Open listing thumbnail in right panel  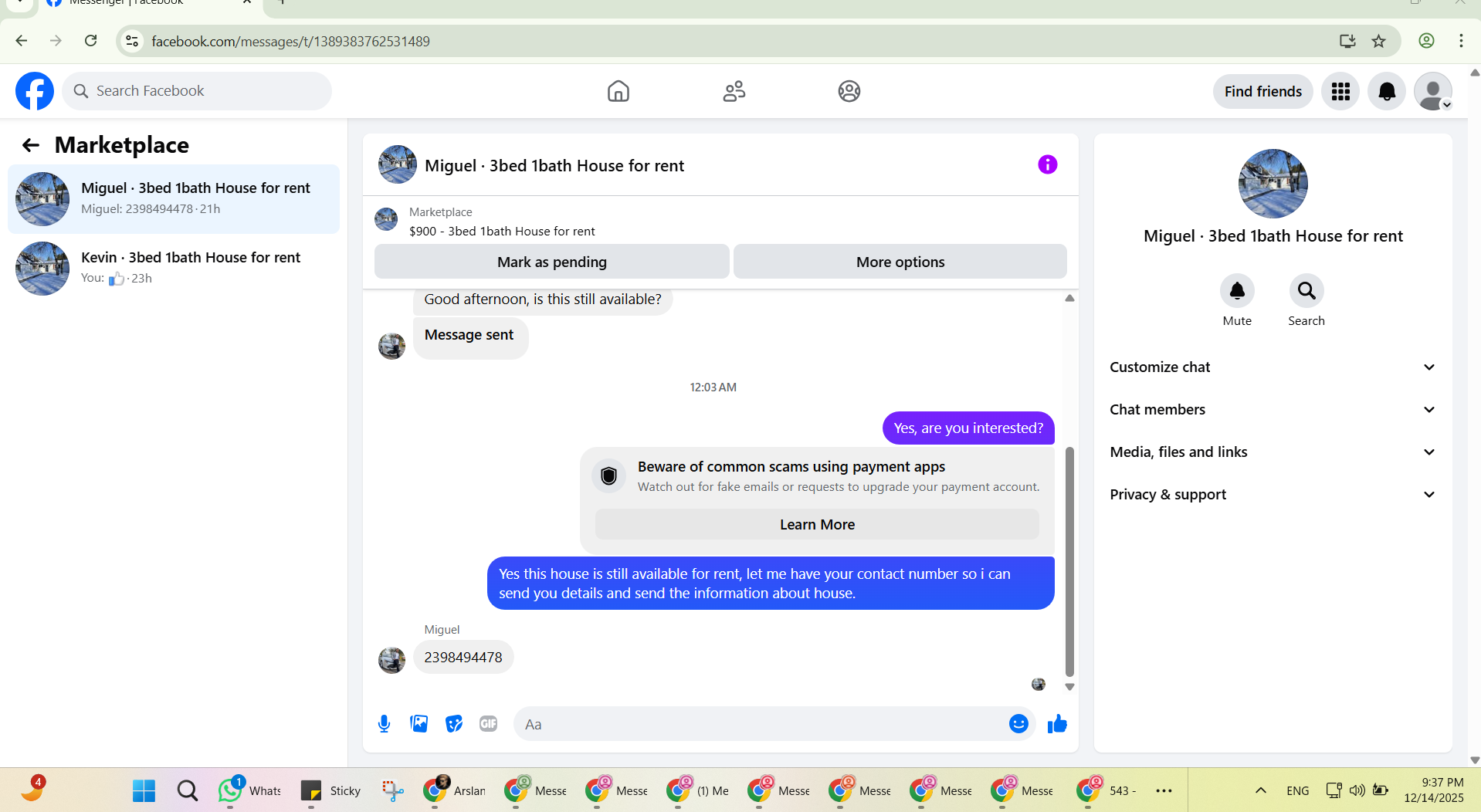coord(1273,184)
